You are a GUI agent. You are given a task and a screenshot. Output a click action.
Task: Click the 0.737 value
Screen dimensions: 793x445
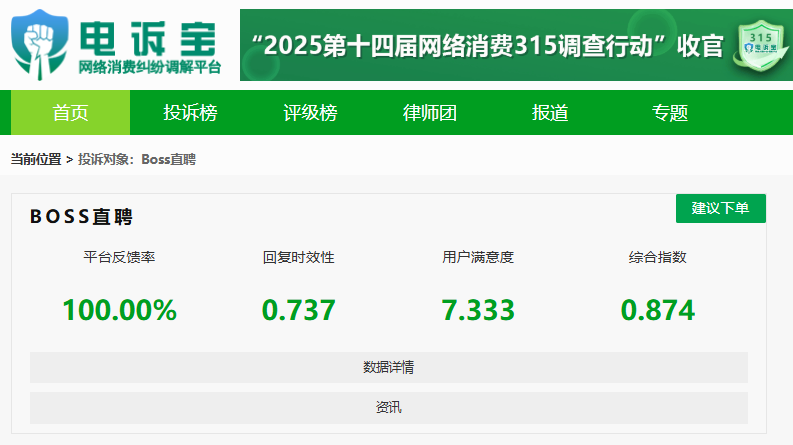tap(299, 310)
